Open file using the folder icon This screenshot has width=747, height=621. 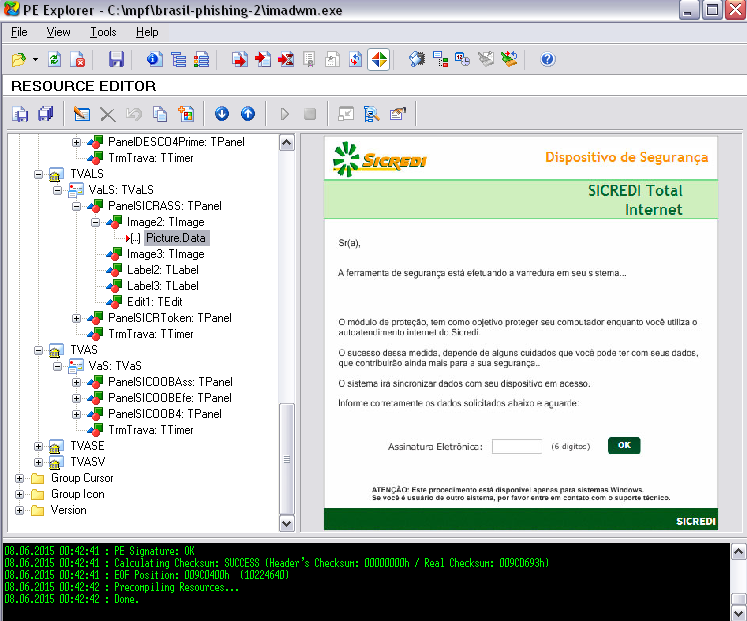(x=19, y=60)
